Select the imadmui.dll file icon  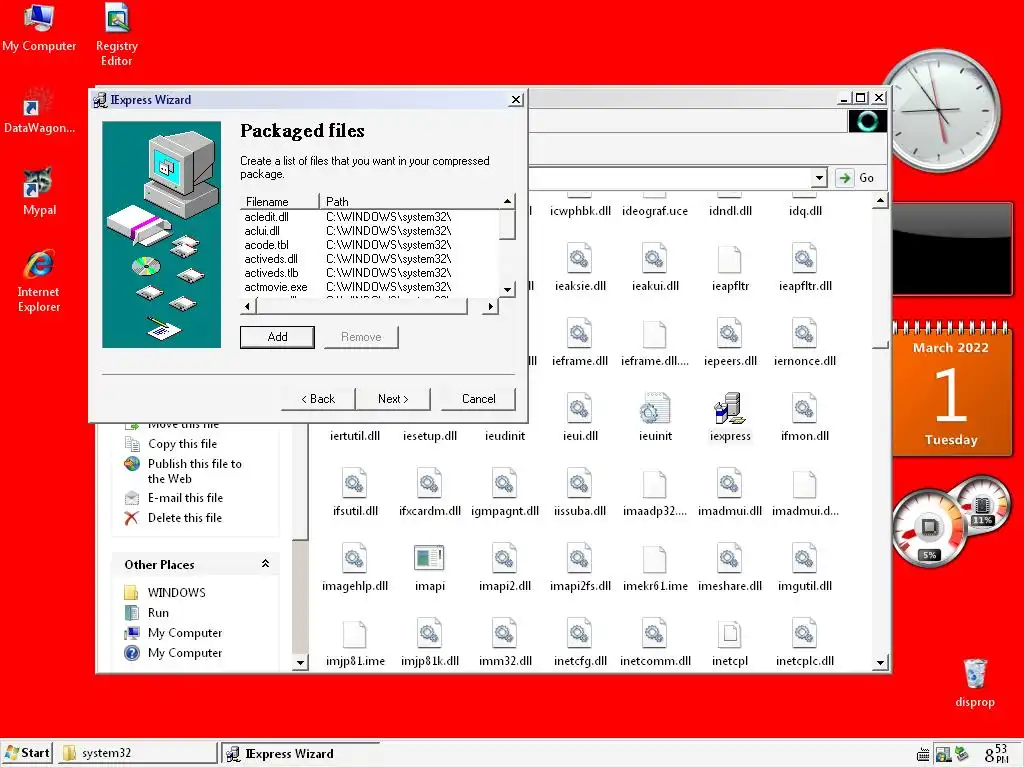click(x=729, y=492)
